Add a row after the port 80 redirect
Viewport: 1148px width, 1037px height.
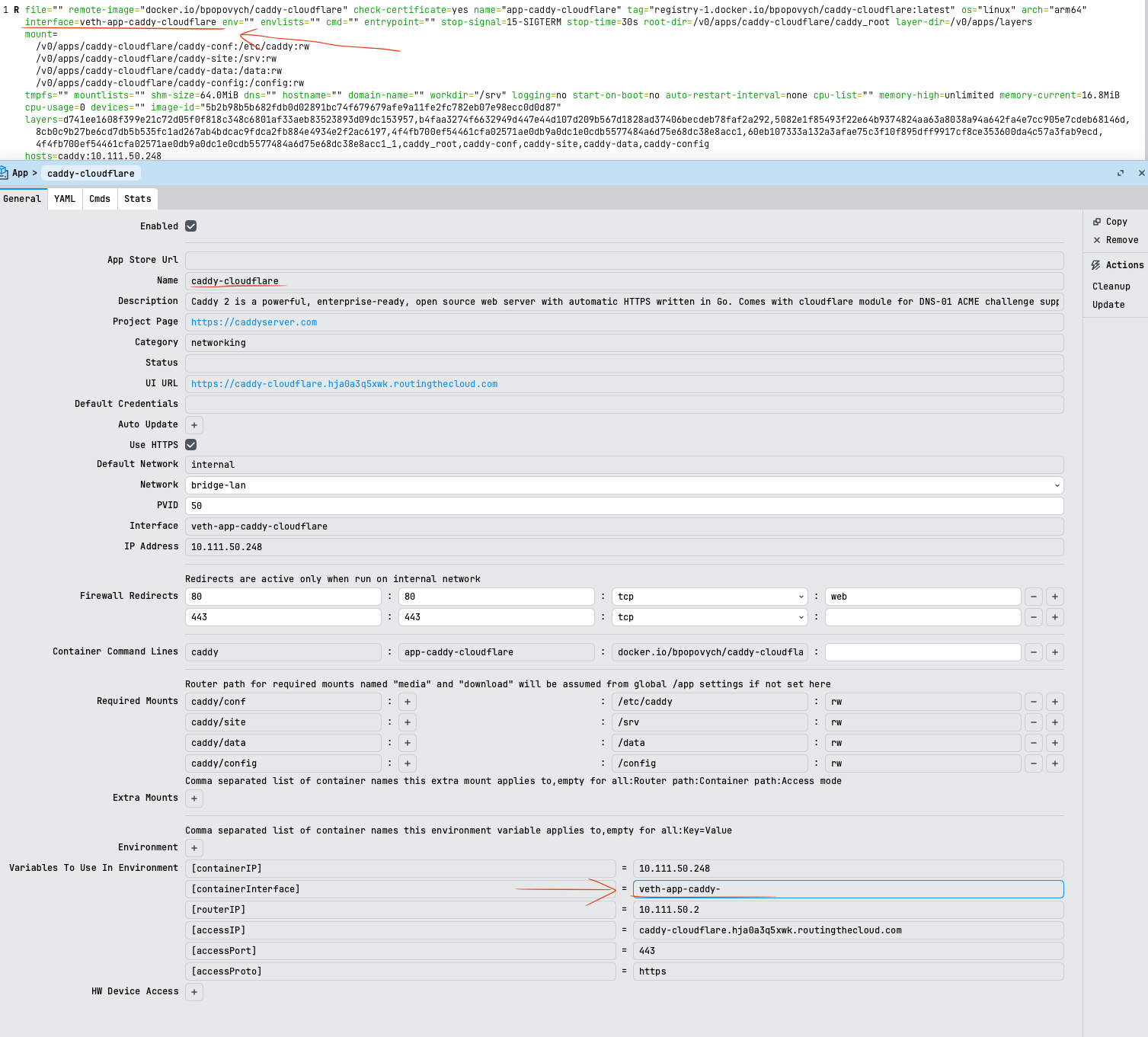click(x=1055, y=597)
